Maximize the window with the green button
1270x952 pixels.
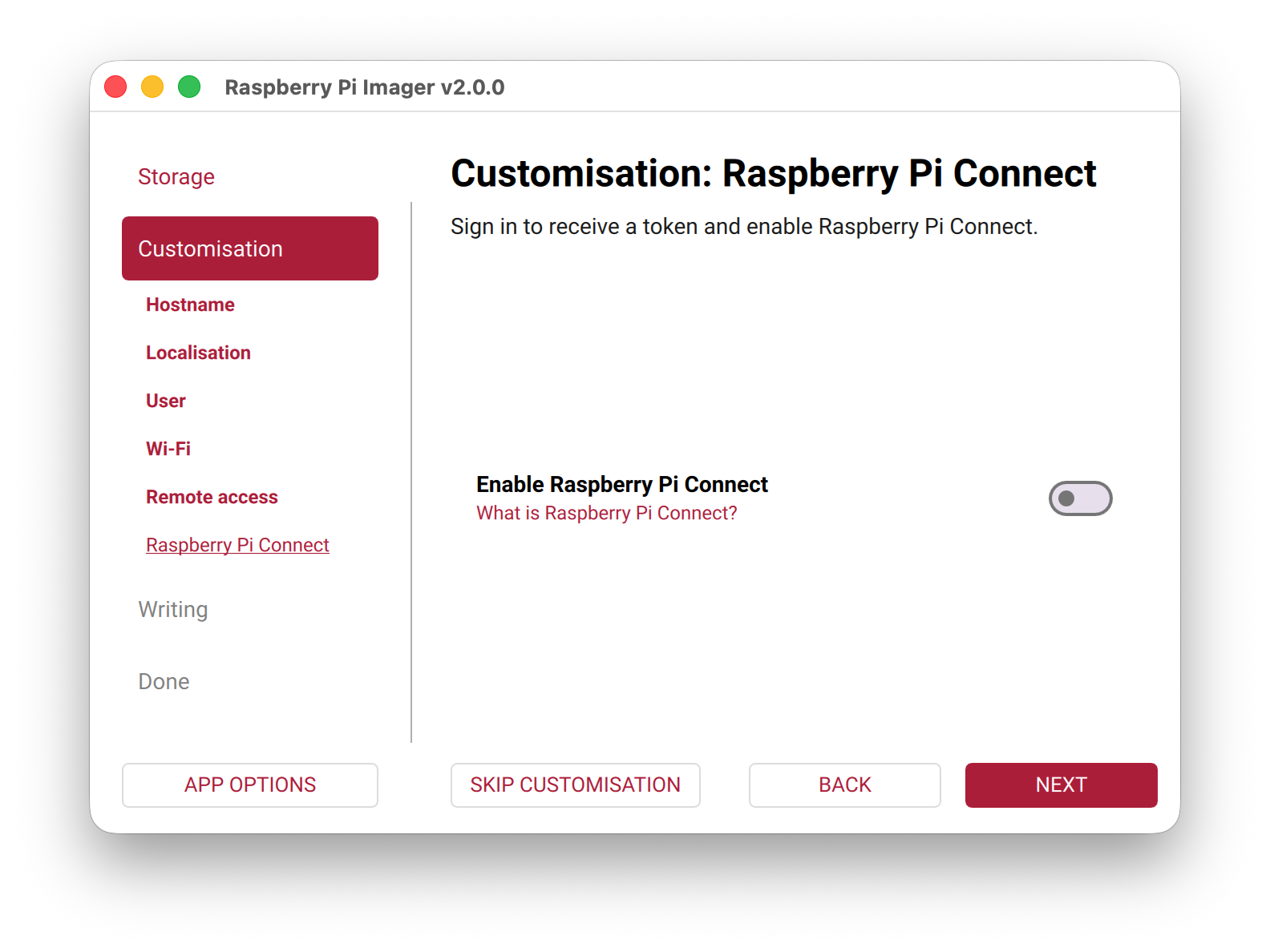coord(189,87)
